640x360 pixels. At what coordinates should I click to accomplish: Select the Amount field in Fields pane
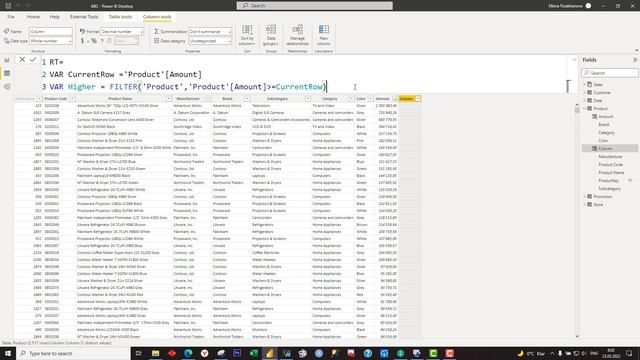point(606,117)
